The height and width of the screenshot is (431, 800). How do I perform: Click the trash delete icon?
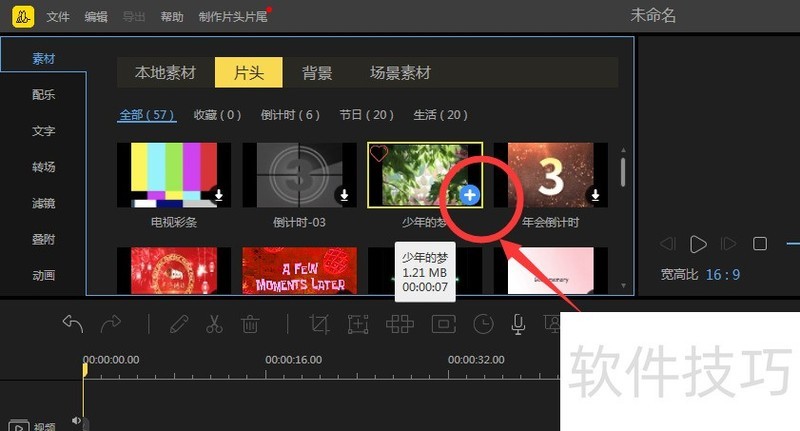[250, 324]
